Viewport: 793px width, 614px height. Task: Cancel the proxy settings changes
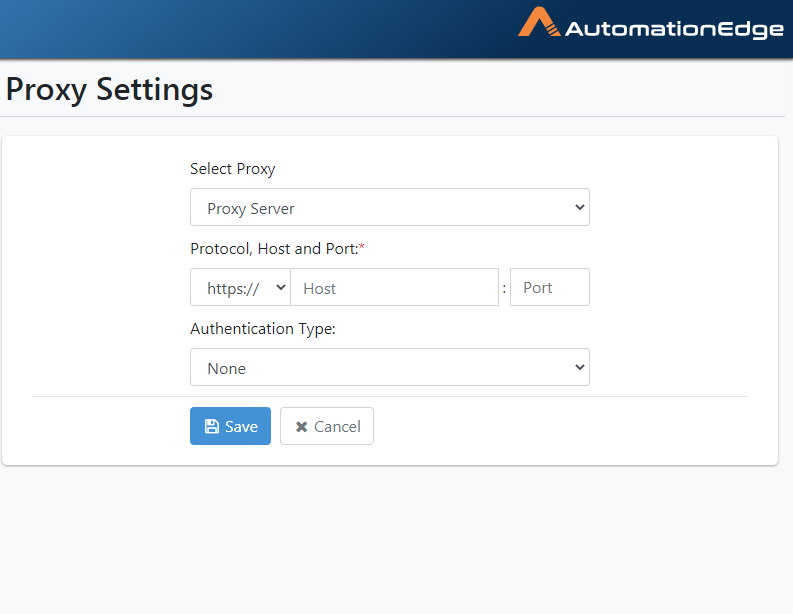327,426
